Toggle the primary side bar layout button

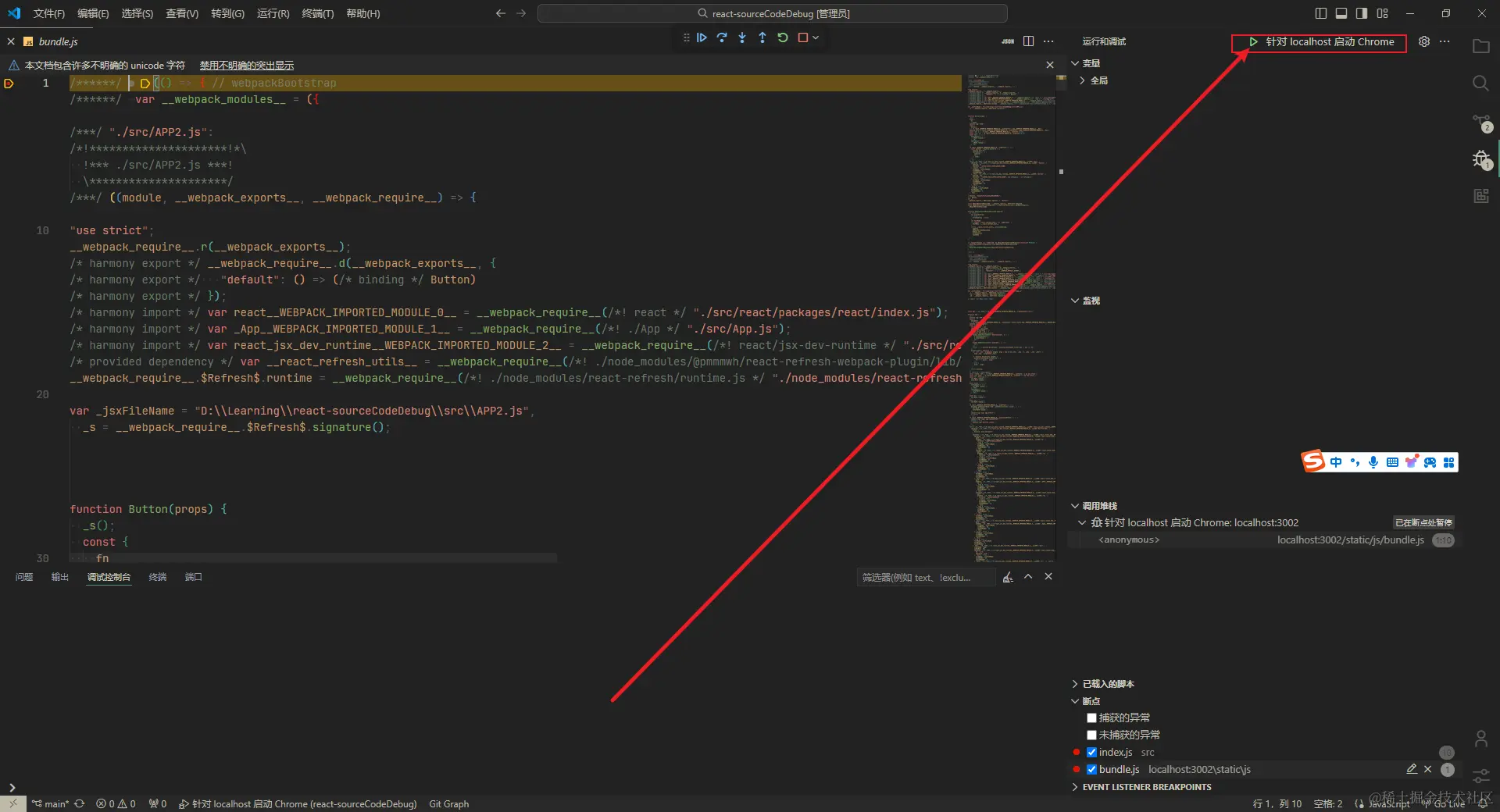[1321, 13]
